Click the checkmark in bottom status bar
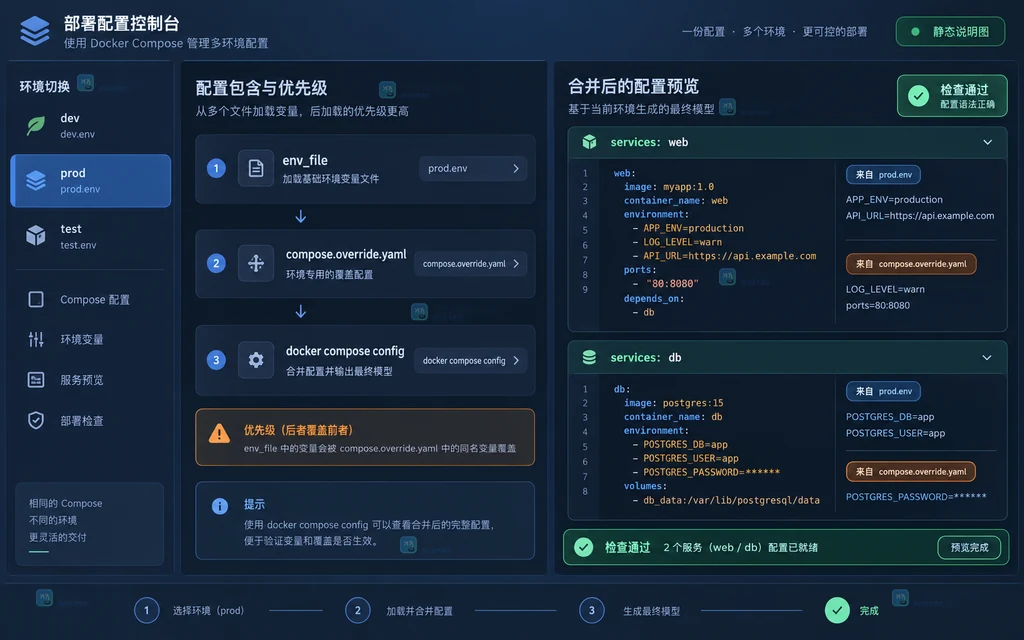Screen dimensions: 1024x640 [583, 547]
